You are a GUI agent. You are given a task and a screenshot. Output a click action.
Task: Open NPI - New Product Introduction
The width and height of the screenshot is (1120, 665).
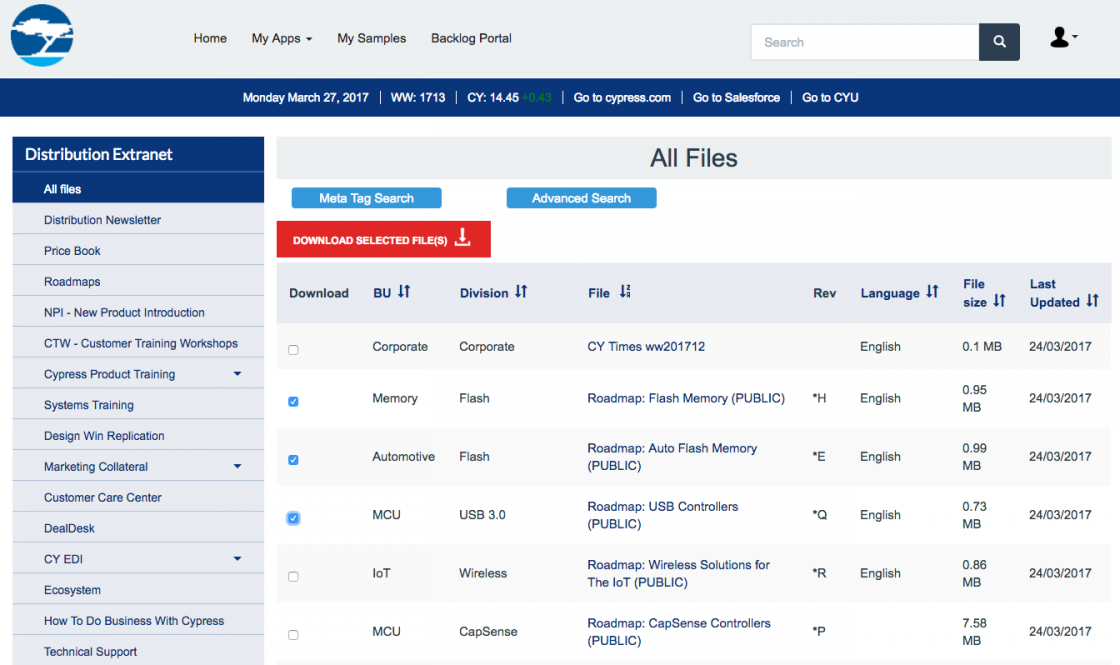pos(138,312)
